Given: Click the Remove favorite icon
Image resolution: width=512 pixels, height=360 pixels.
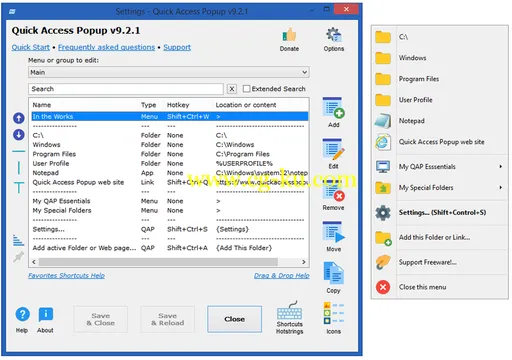Looking at the screenshot, I should [333, 191].
